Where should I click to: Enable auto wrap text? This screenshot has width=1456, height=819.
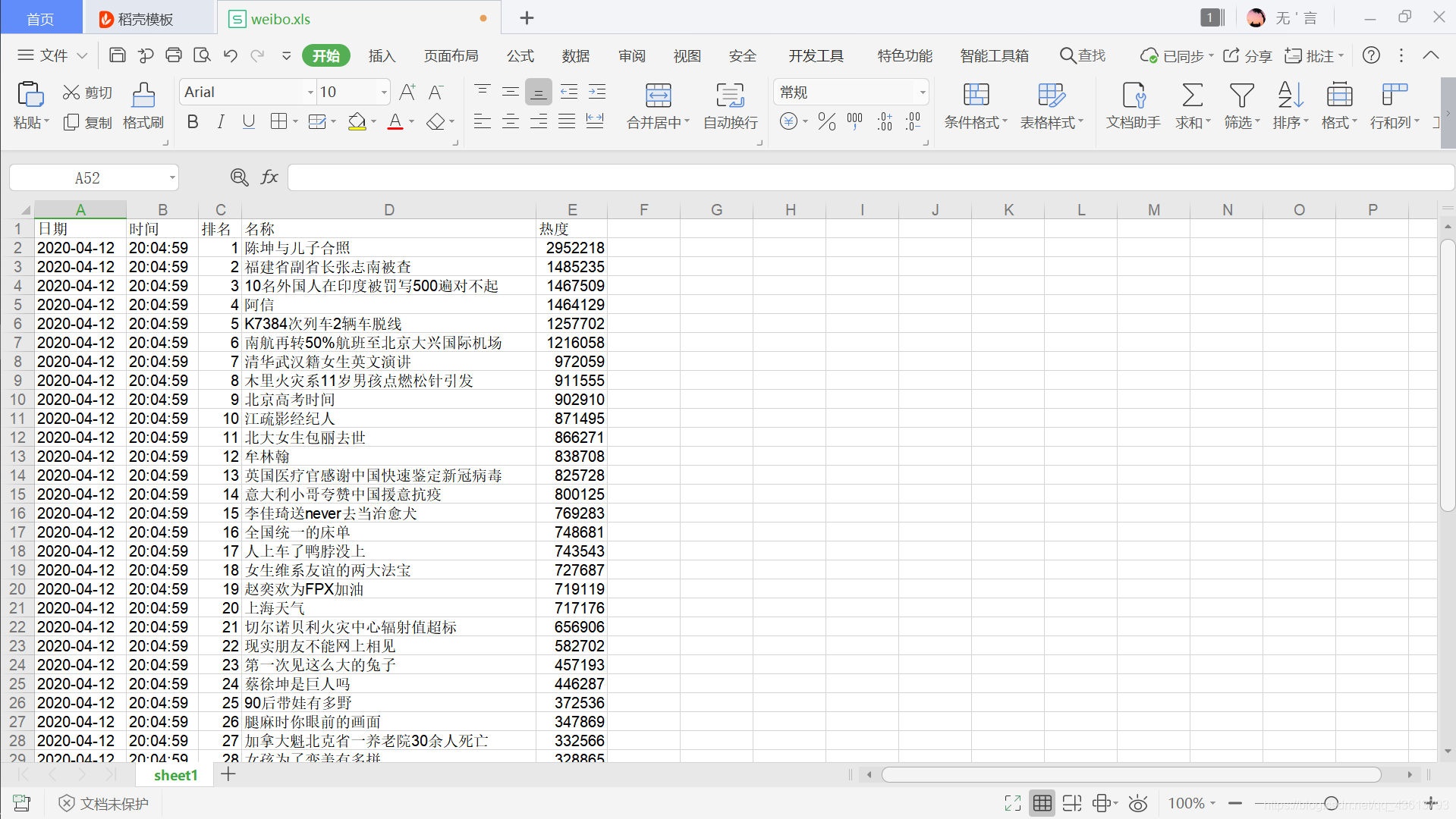tap(731, 106)
